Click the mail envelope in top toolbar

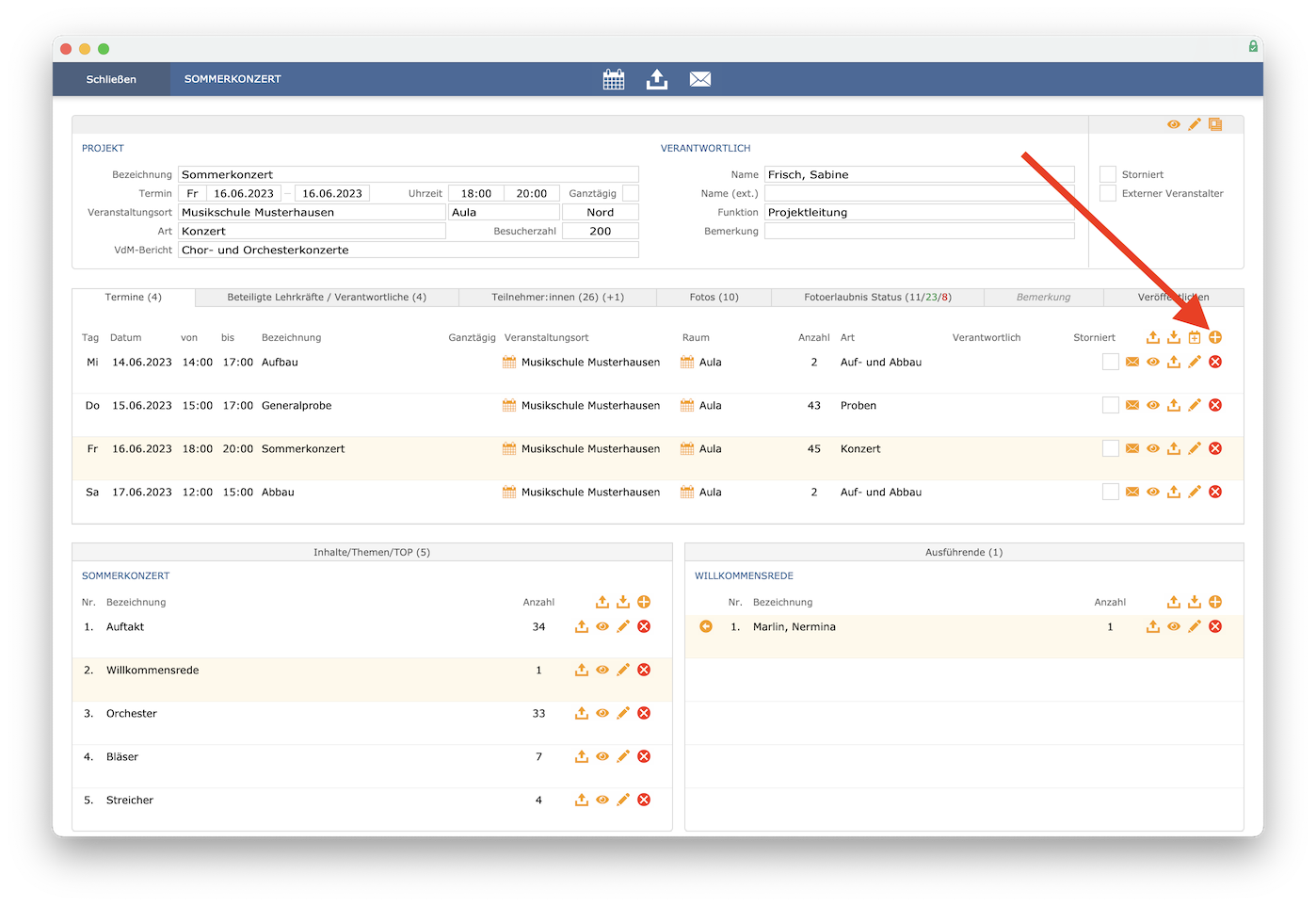pos(700,79)
